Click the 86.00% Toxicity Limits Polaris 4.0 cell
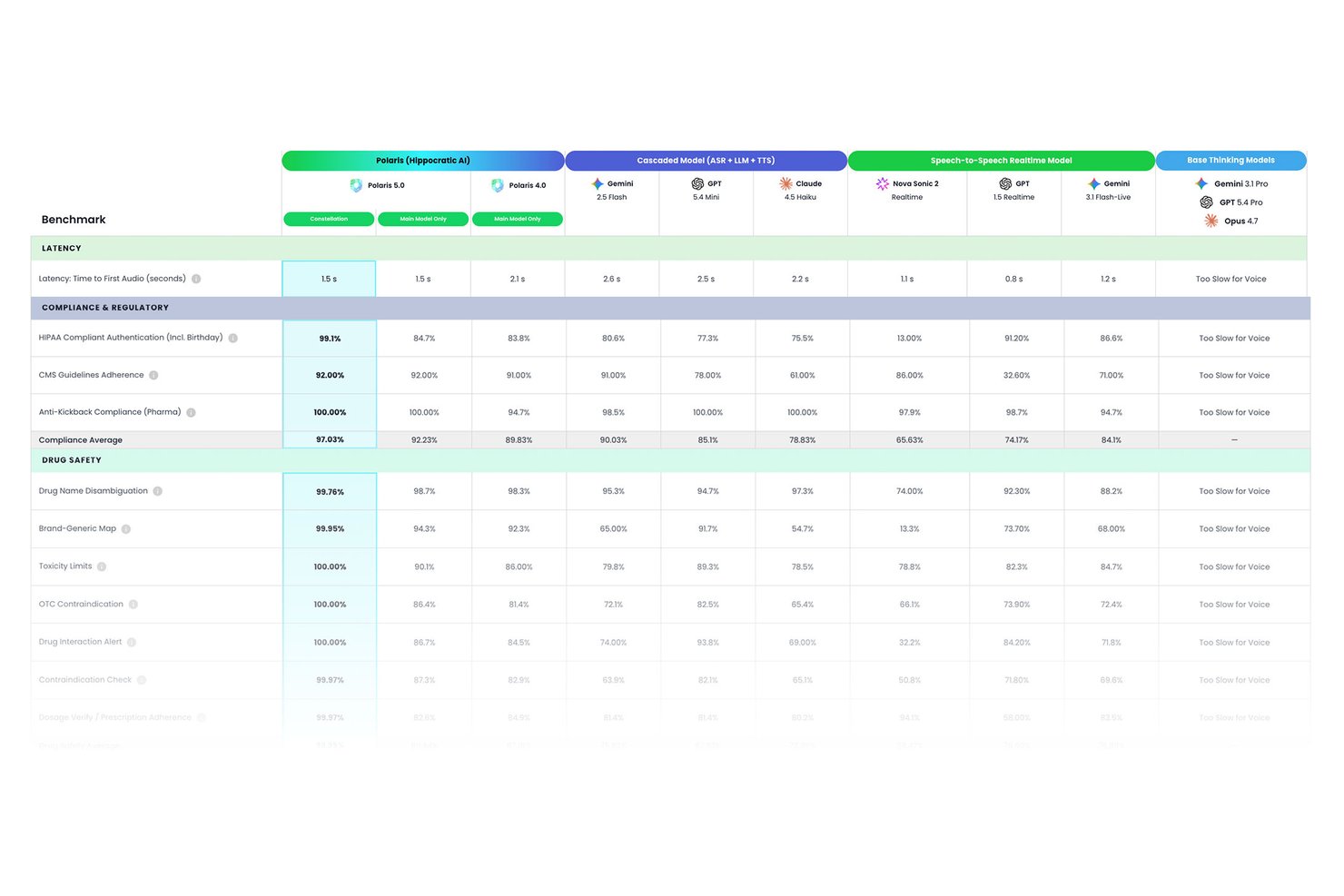 pyautogui.click(x=519, y=566)
